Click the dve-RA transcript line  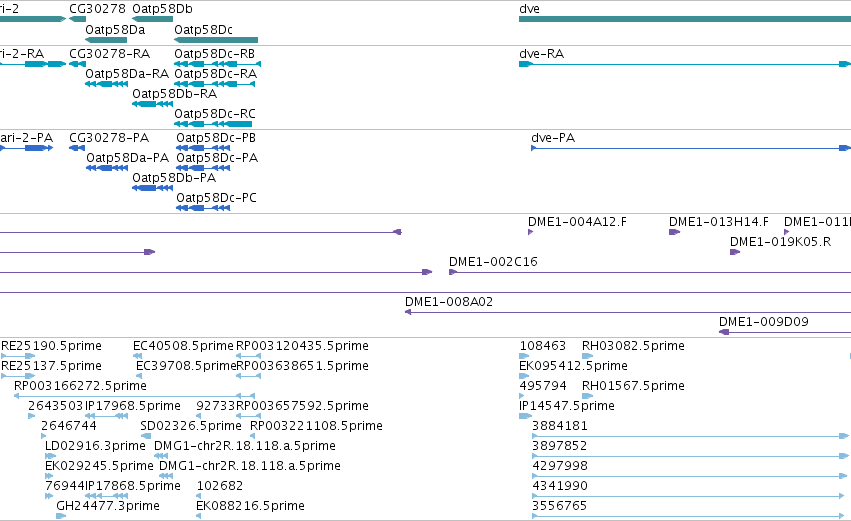(685, 64)
